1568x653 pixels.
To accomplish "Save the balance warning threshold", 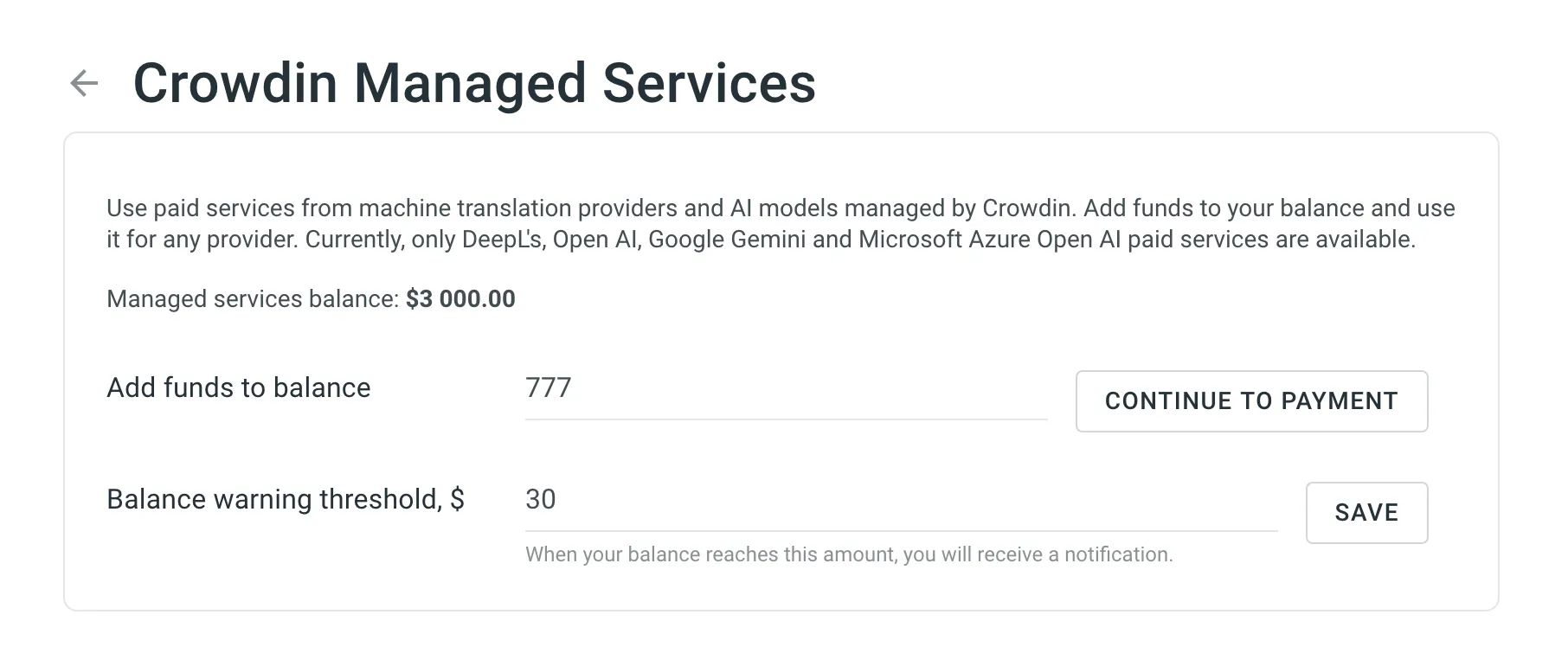I will [x=1366, y=513].
